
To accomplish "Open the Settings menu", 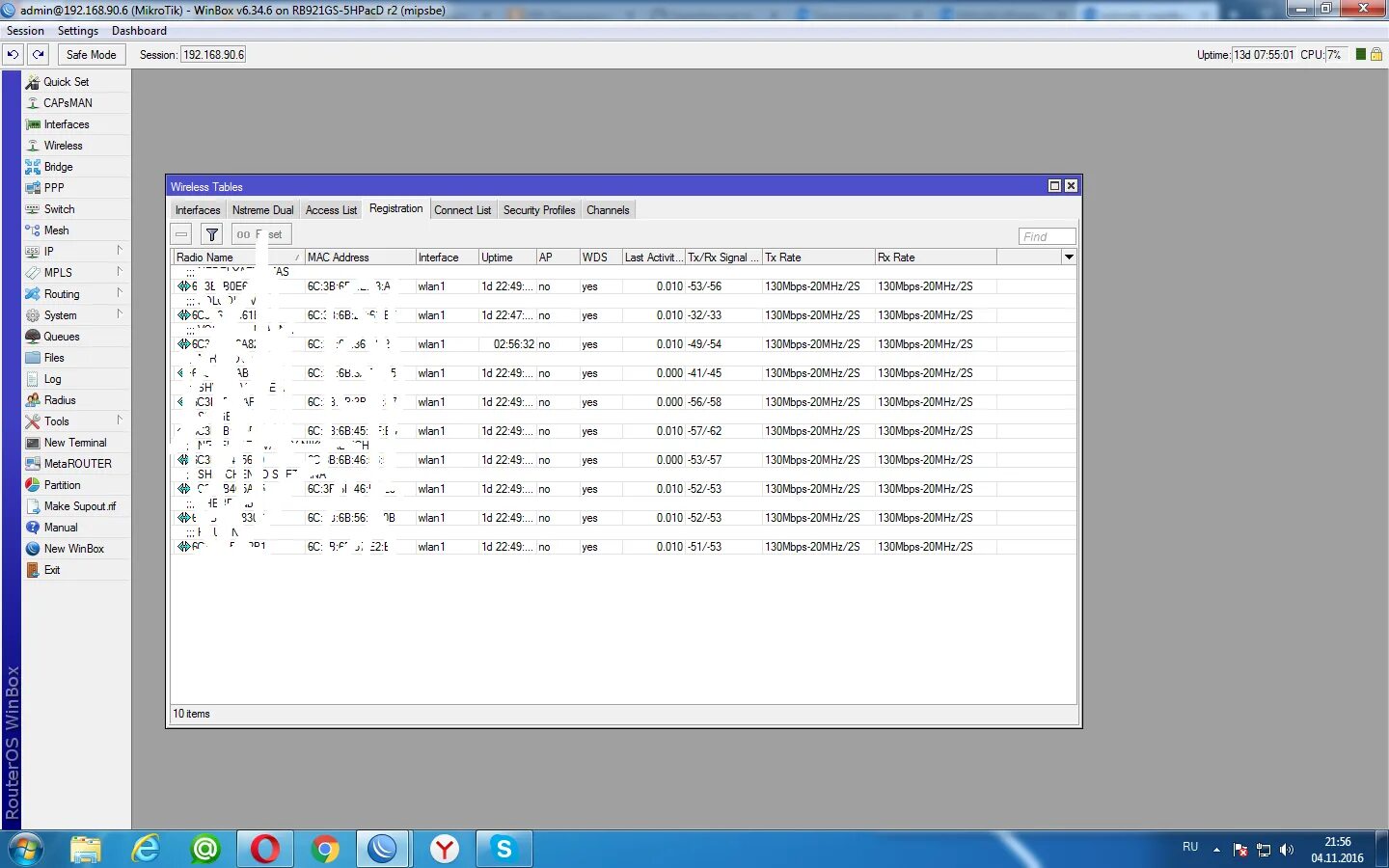I will [78, 31].
